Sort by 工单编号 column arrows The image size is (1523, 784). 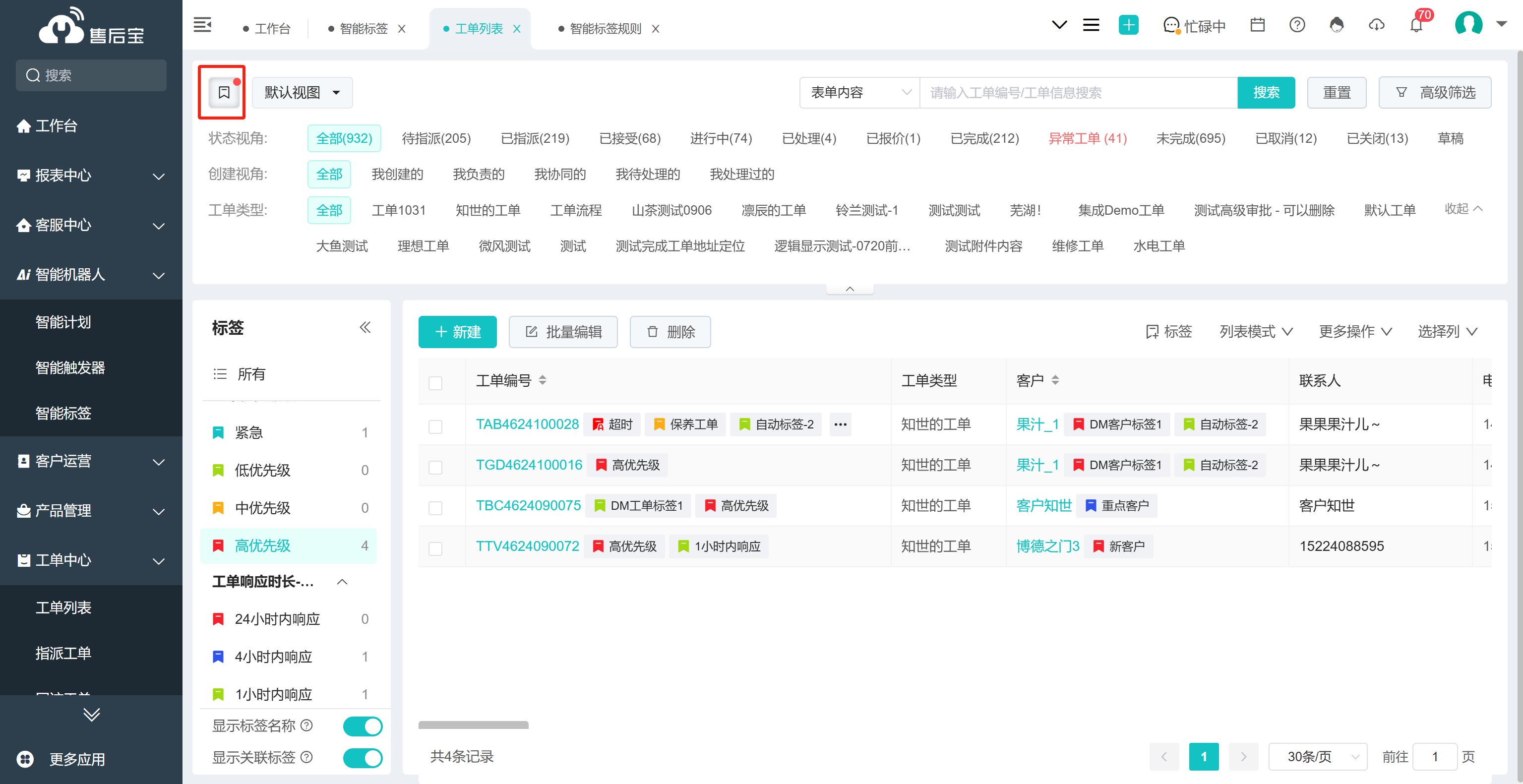click(542, 380)
